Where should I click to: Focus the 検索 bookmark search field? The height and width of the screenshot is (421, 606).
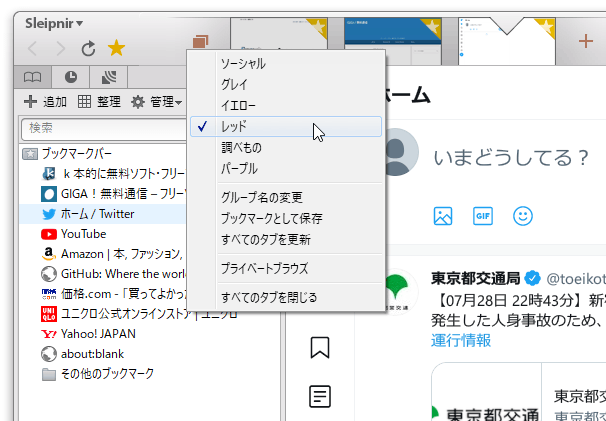104,129
